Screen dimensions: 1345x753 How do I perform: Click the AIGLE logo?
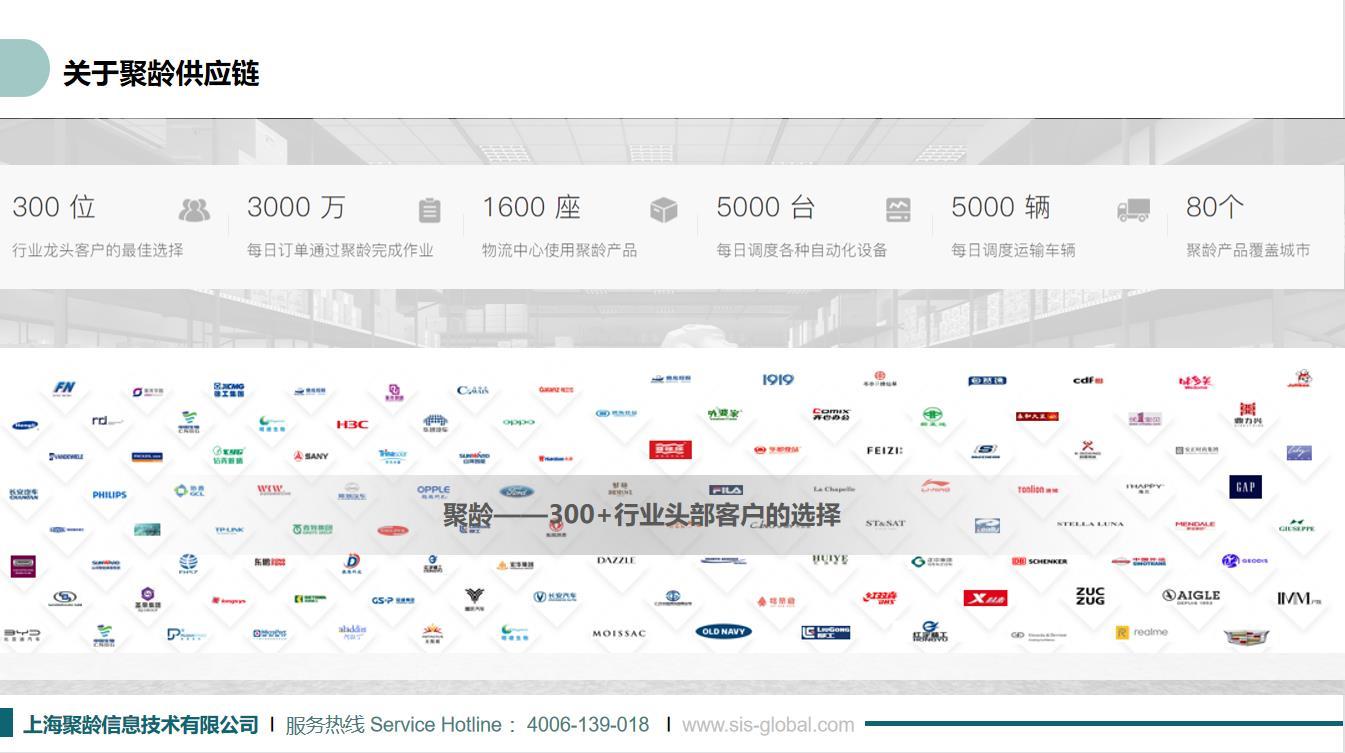click(x=1191, y=596)
